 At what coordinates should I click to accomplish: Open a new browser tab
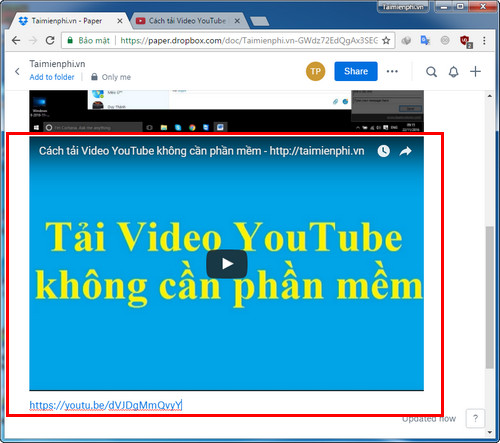coord(260,21)
